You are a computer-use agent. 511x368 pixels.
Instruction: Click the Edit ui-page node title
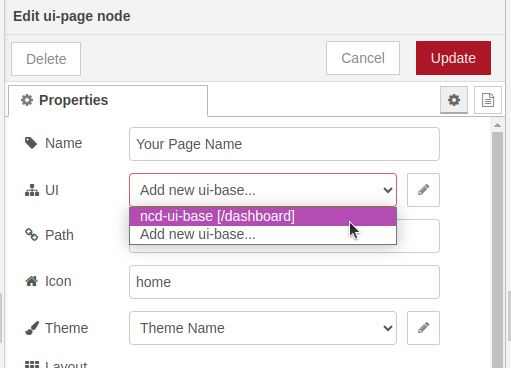(72, 16)
